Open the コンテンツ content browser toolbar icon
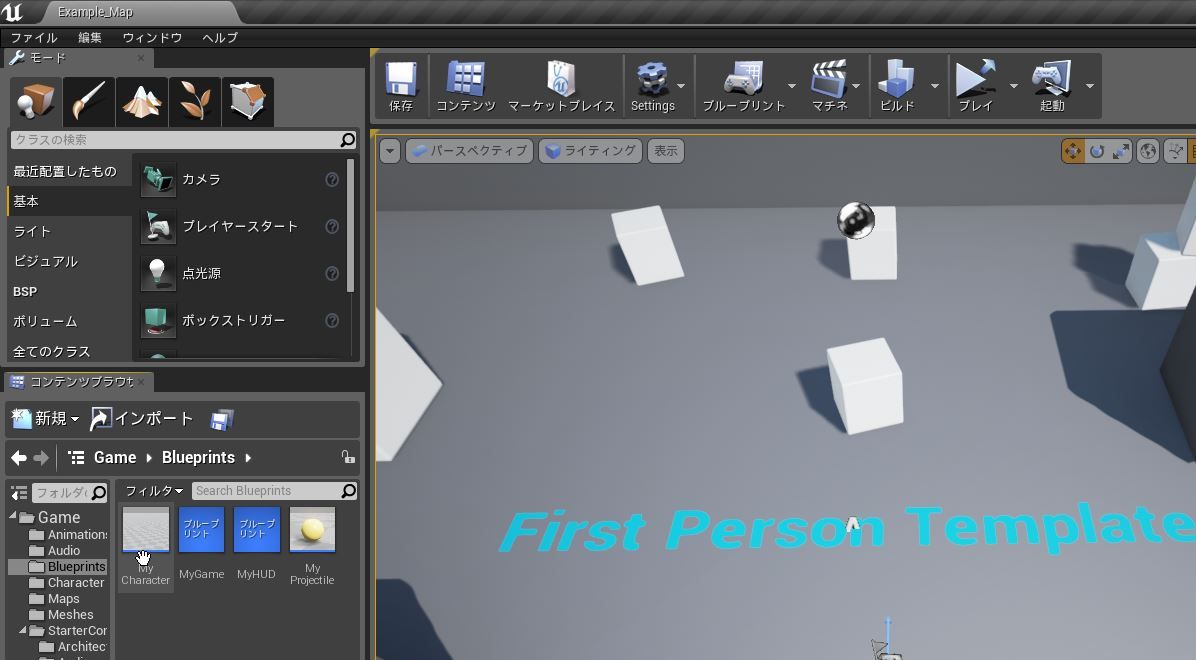Screen dimensions: 1196x660 (466, 85)
